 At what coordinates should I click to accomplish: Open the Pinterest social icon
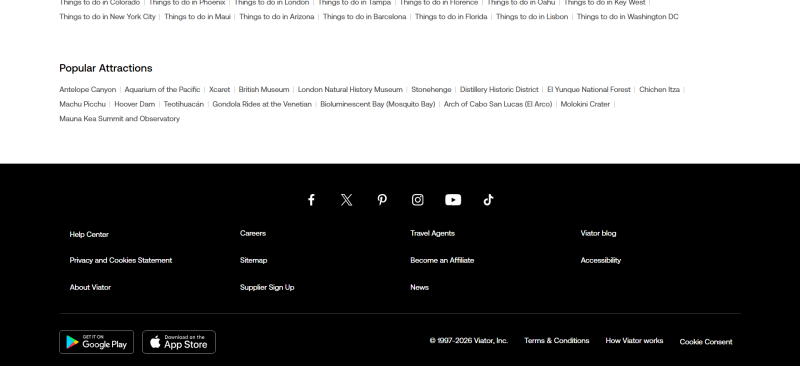382,200
